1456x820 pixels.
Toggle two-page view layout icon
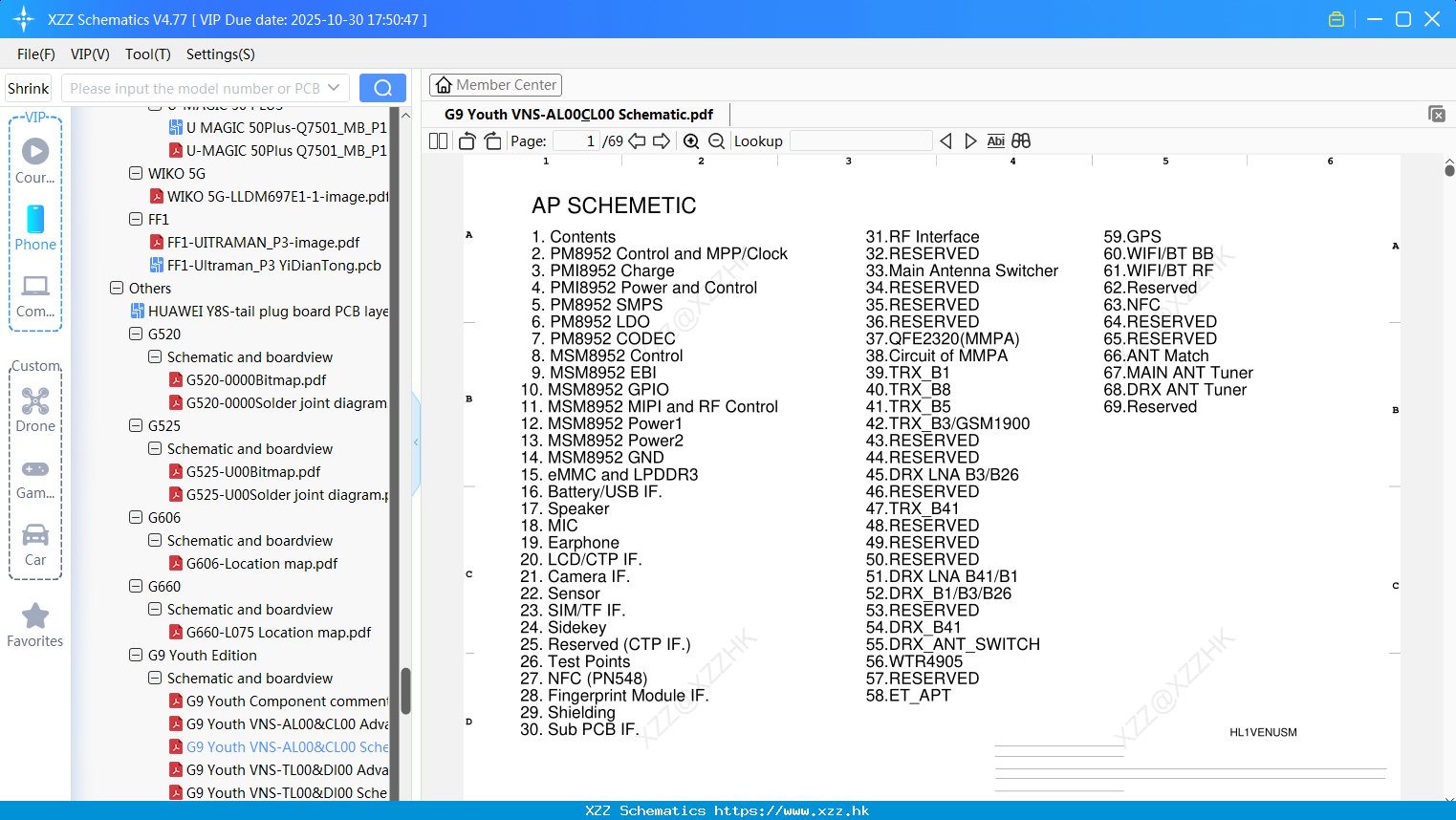click(438, 141)
